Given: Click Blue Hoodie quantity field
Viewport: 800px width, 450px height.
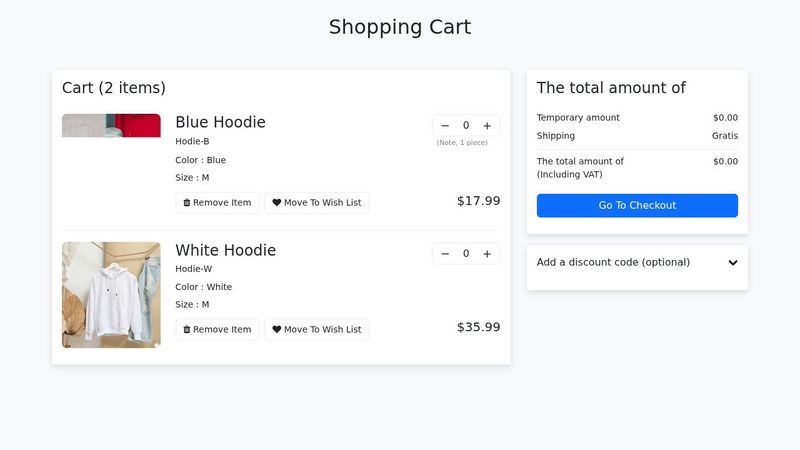Looking at the screenshot, I should [x=466, y=126].
